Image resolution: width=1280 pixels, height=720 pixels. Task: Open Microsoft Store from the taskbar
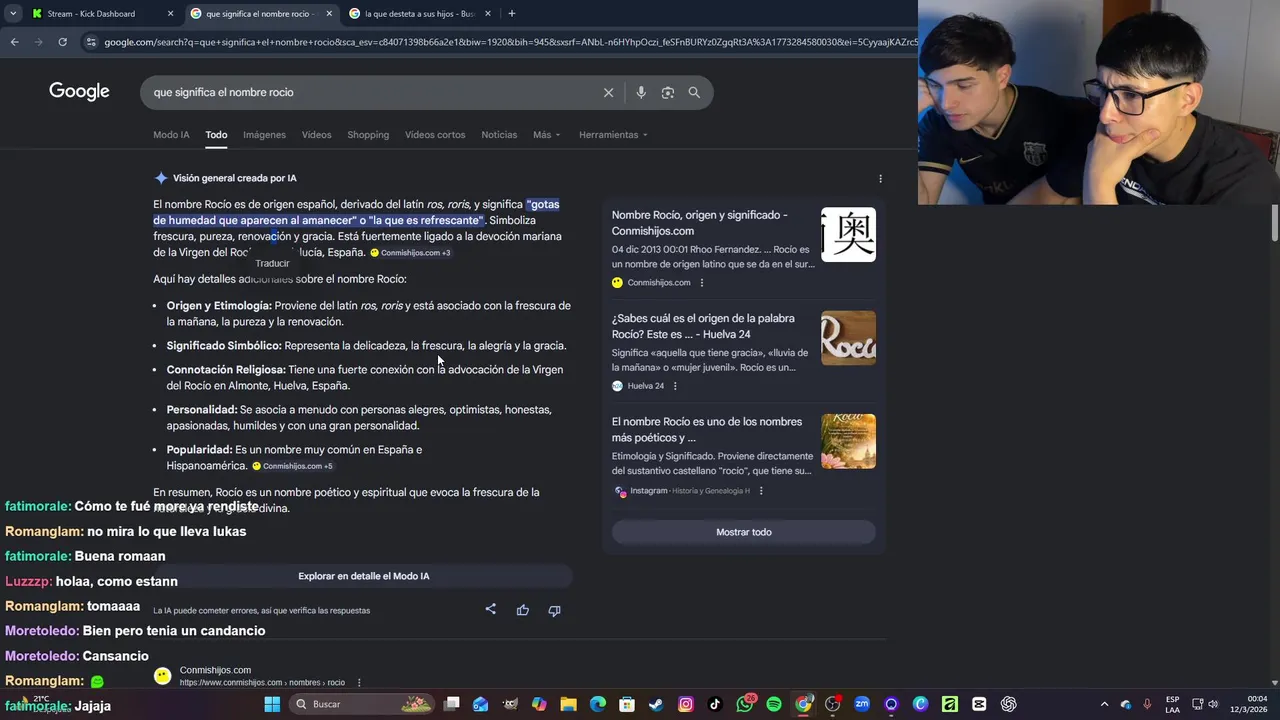pyautogui.click(x=627, y=704)
